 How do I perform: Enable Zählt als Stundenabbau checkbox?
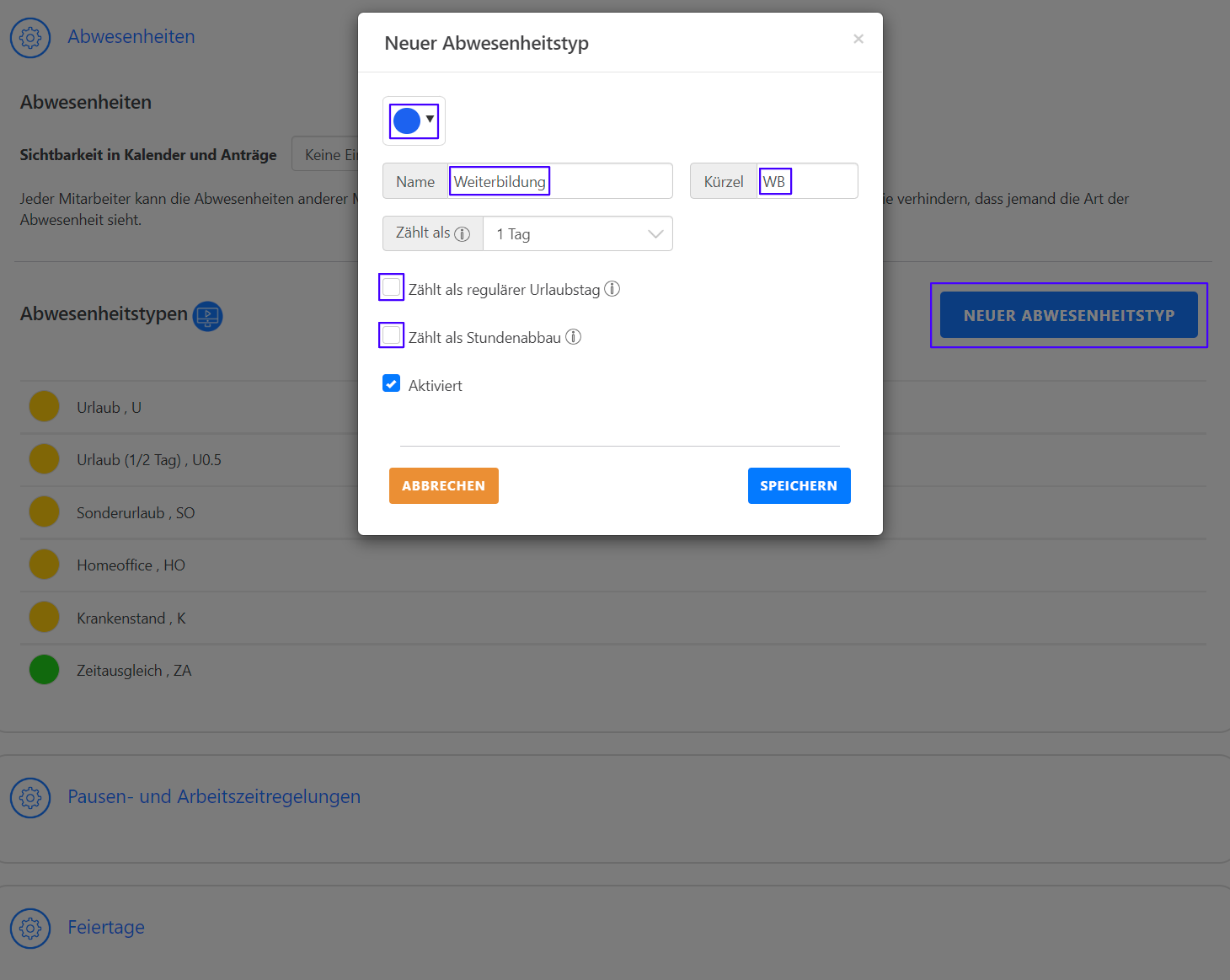coord(392,335)
